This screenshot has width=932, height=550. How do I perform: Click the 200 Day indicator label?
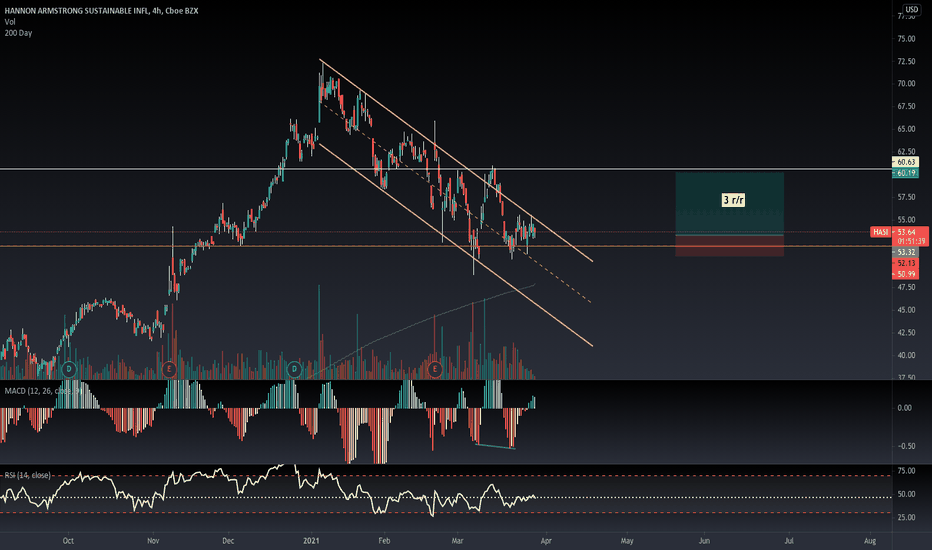pos(18,33)
